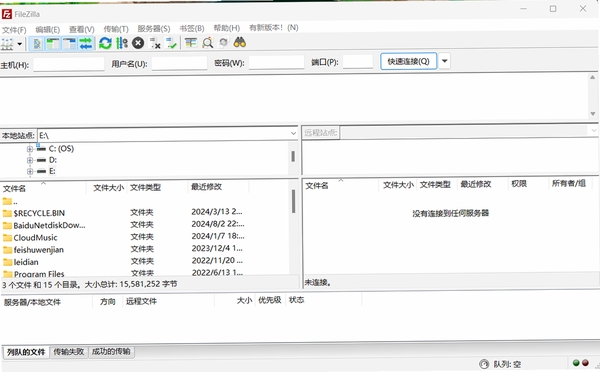This screenshot has width=600, height=372.
Task: Open the 书签(B) menu
Action: pyautogui.click(x=192, y=28)
